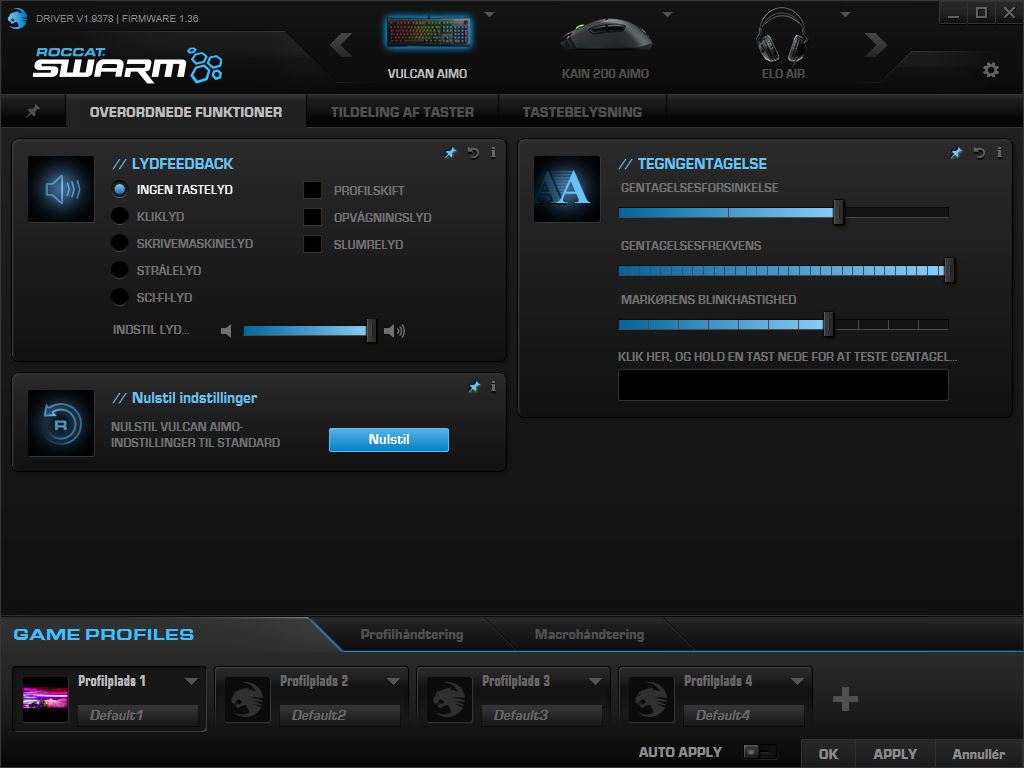Add a new profile slot with plus

coord(845,699)
